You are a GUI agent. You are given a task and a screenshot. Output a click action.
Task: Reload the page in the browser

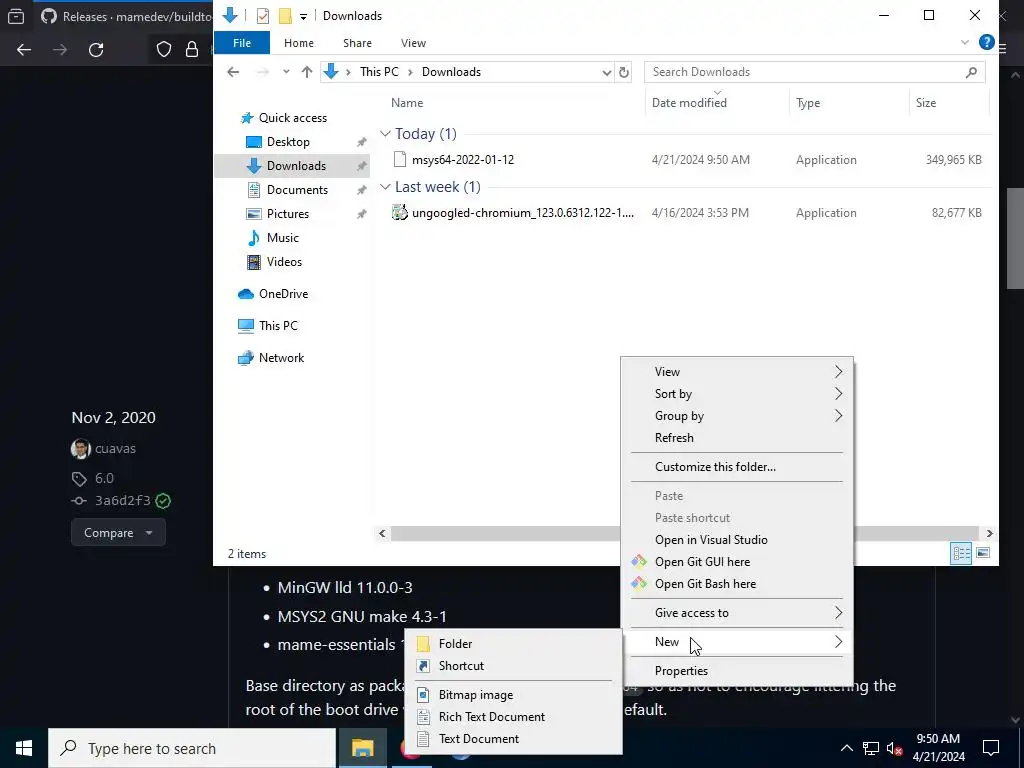(96, 50)
